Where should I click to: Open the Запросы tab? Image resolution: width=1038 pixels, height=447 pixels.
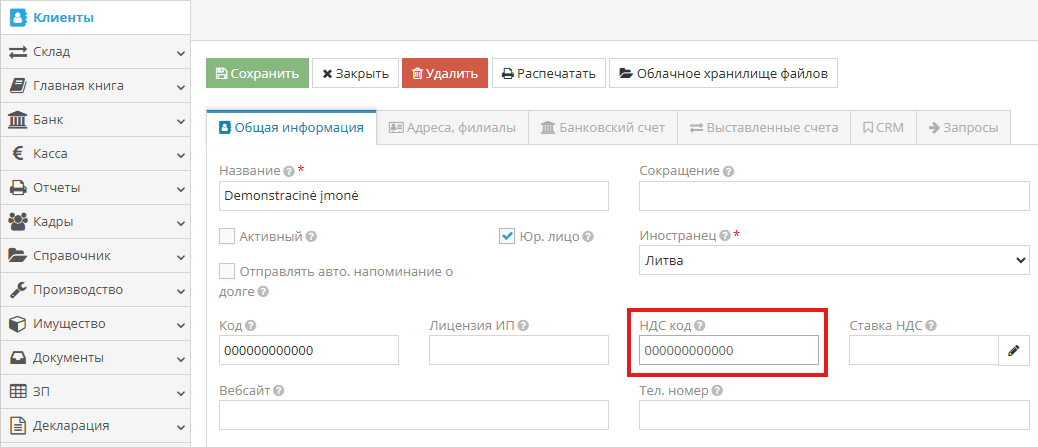coord(963,128)
